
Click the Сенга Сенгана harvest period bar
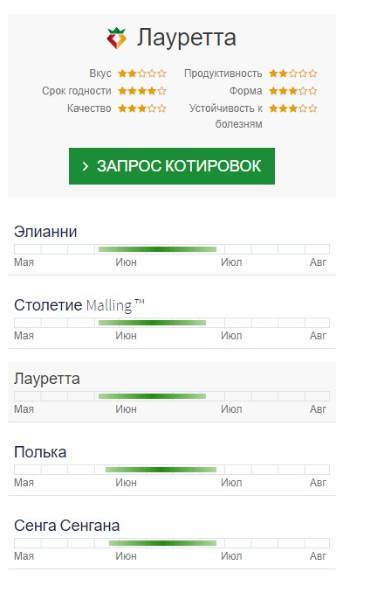(x=163, y=543)
